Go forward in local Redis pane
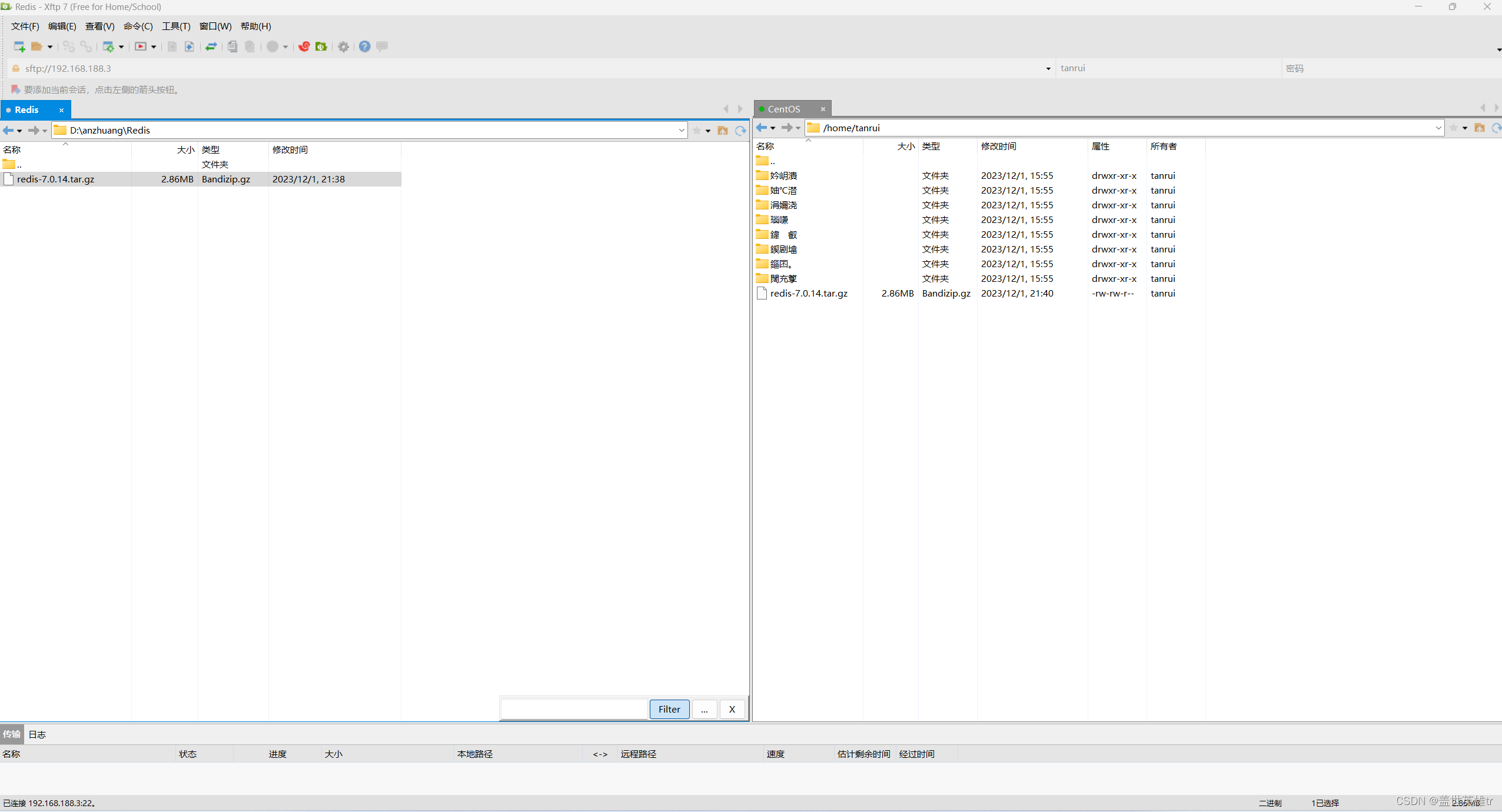This screenshot has width=1502, height=812. pyautogui.click(x=34, y=131)
